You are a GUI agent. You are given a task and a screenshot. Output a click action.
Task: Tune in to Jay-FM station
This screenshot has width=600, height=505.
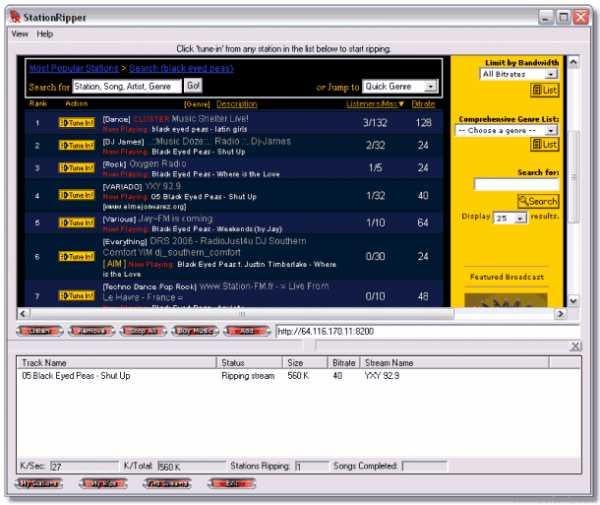click(x=77, y=223)
